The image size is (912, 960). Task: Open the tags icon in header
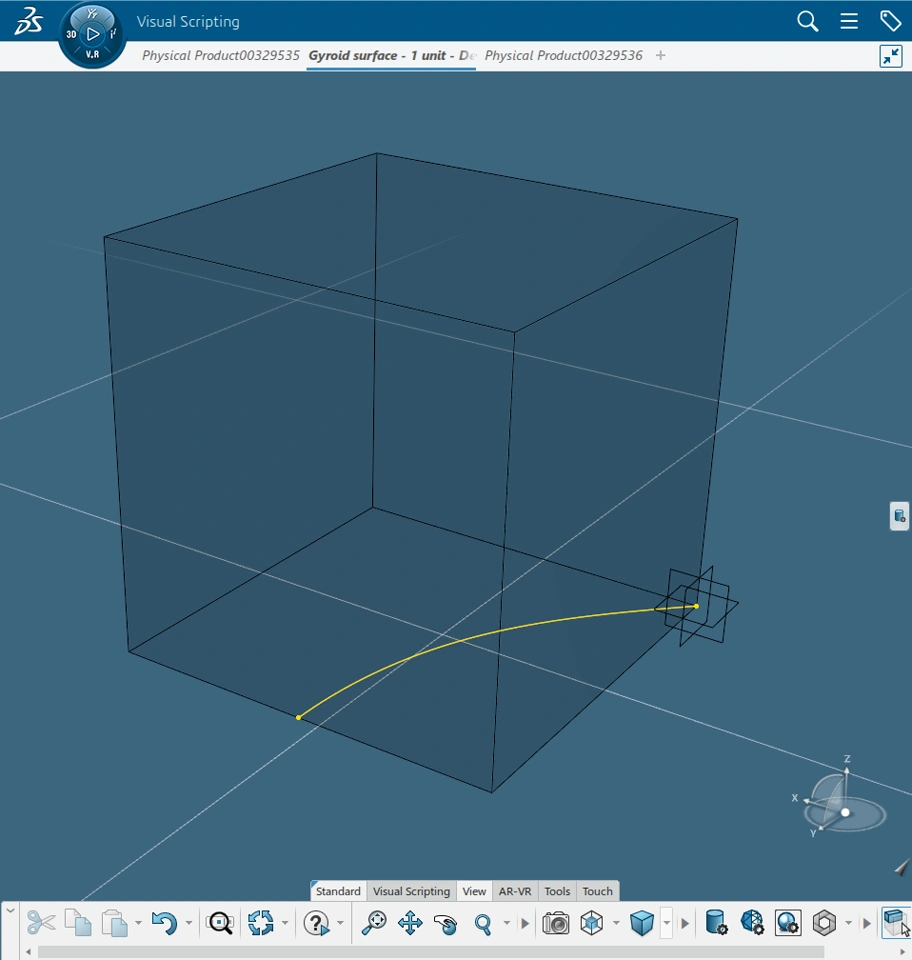pos(890,21)
